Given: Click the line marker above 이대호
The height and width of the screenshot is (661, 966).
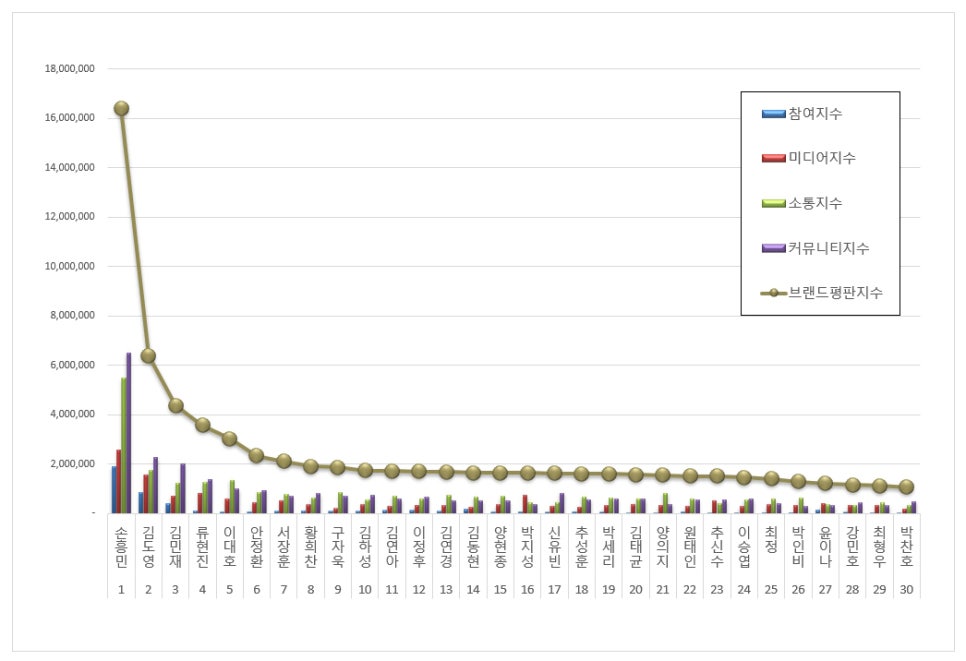Looking at the screenshot, I should tap(230, 439).
